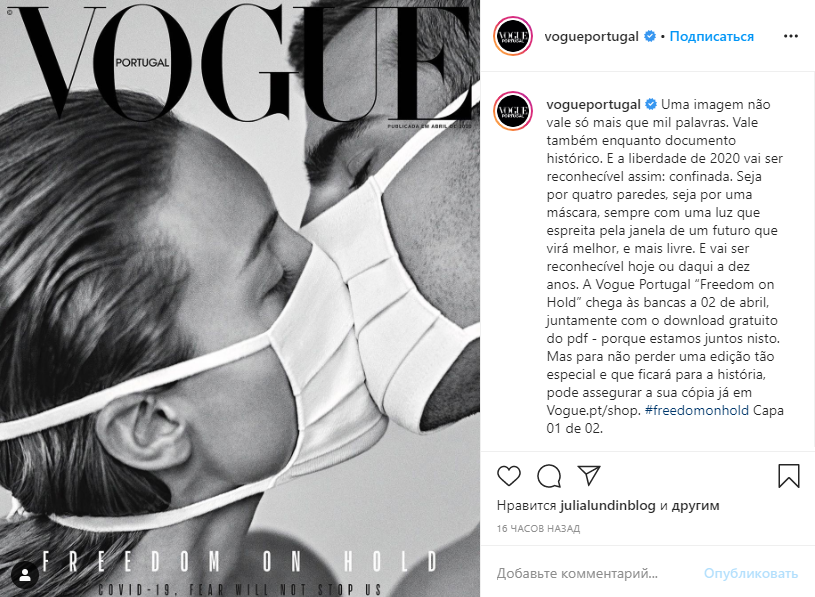The height and width of the screenshot is (597, 815).
Task: Follow the account via Подписаться
Action: 711,36
